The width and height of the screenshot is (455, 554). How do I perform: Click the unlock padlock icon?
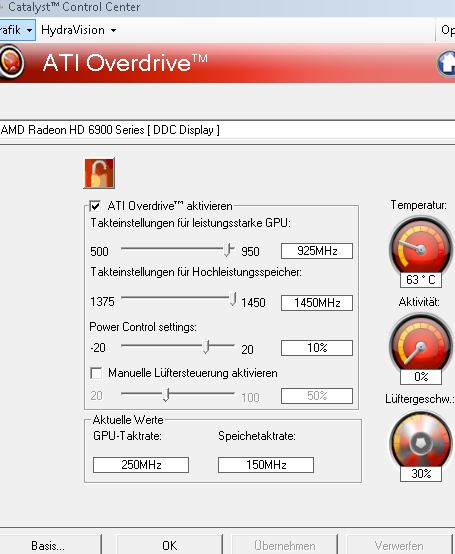pyautogui.click(x=100, y=173)
